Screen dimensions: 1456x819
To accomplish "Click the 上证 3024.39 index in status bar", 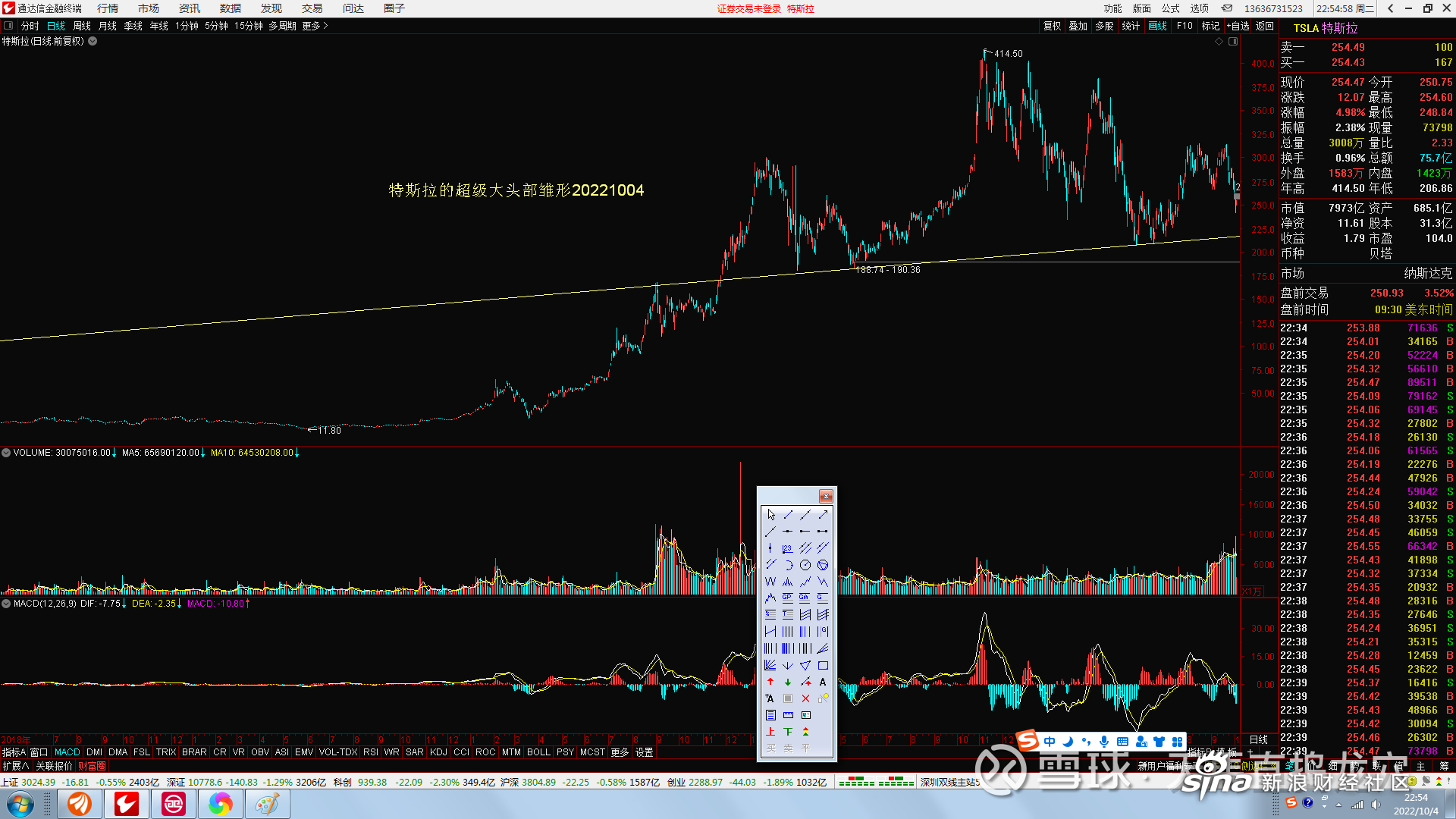I will pyautogui.click(x=28, y=782).
